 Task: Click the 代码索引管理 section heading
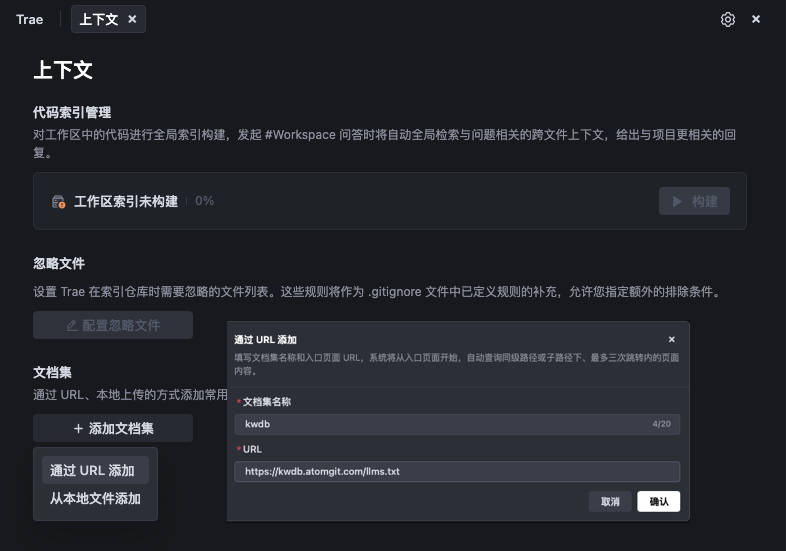[72, 112]
